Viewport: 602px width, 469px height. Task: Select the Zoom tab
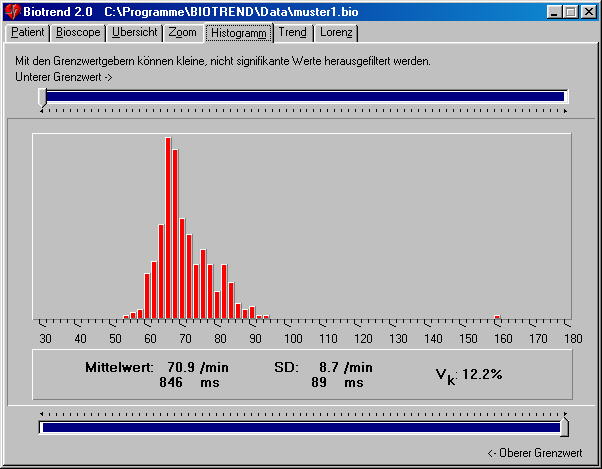[x=182, y=32]
